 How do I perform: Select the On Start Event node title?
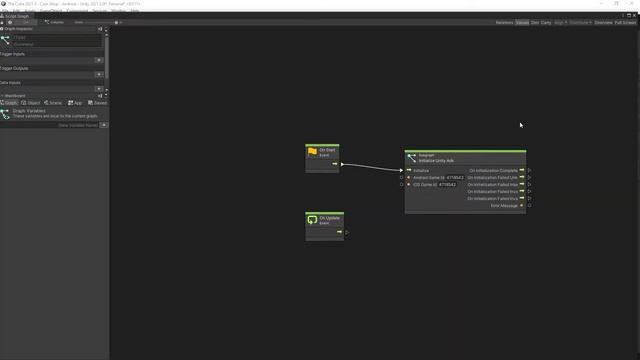tap(327, 150)
